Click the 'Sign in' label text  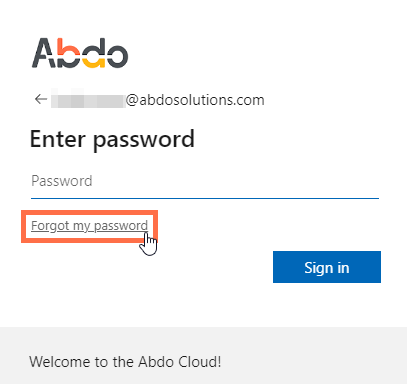[x=327, y=268]
